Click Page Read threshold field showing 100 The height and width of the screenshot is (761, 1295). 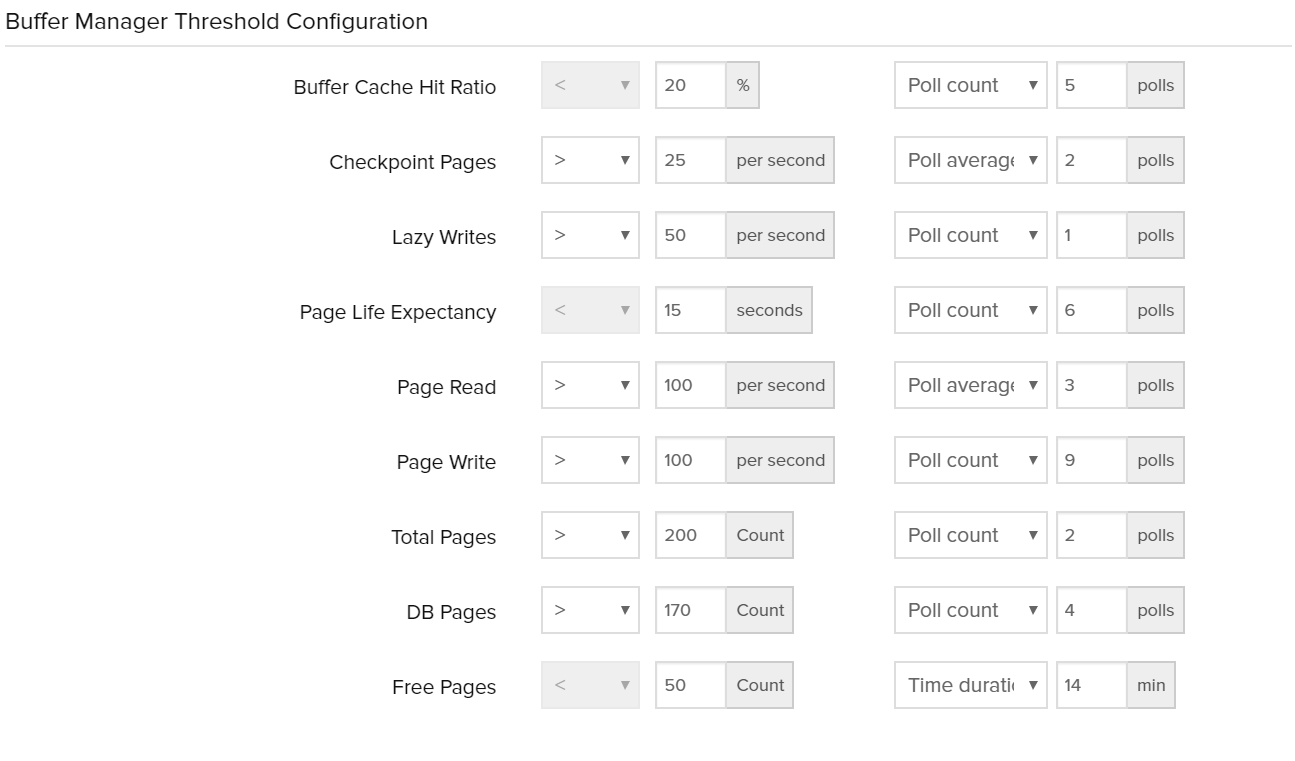691,385
